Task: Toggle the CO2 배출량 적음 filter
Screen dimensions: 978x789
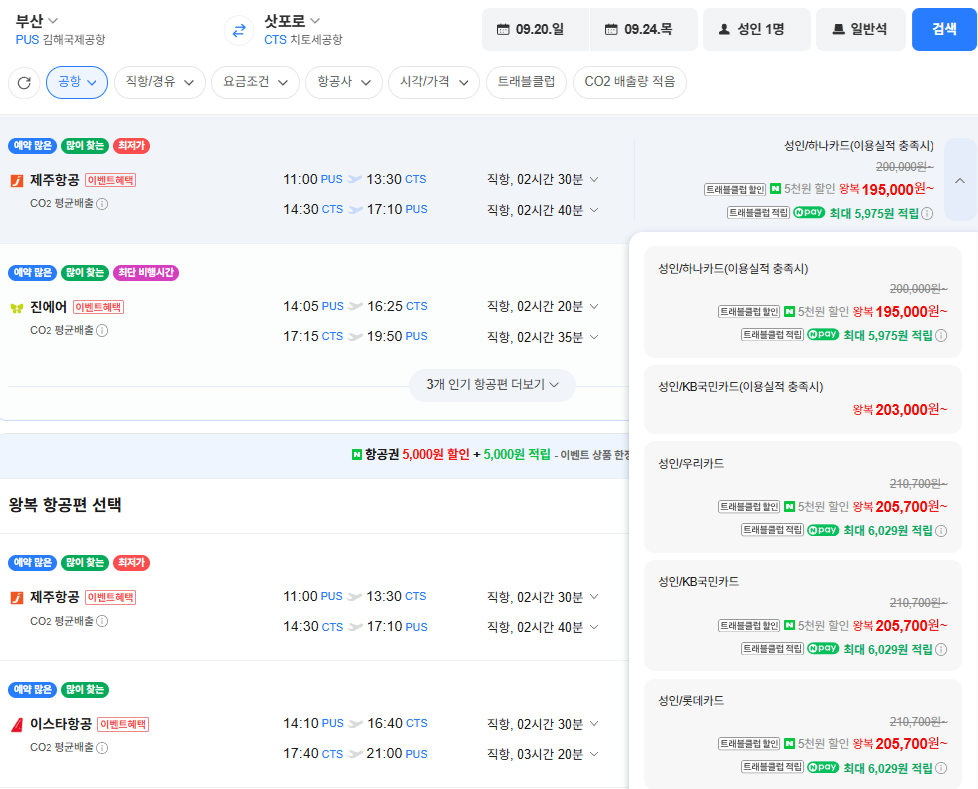Action: 629,82
